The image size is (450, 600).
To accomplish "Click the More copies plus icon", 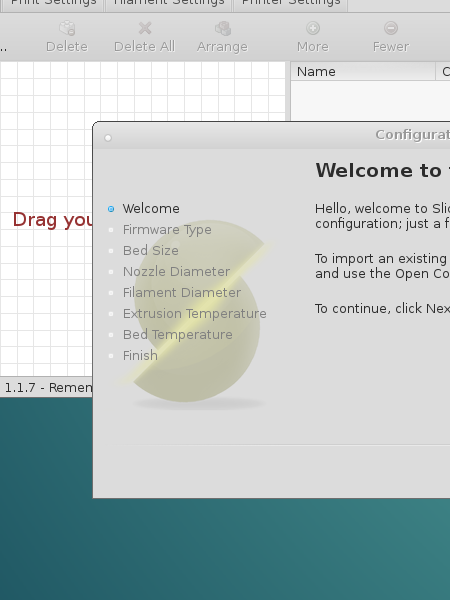I will tap(313, 28).
